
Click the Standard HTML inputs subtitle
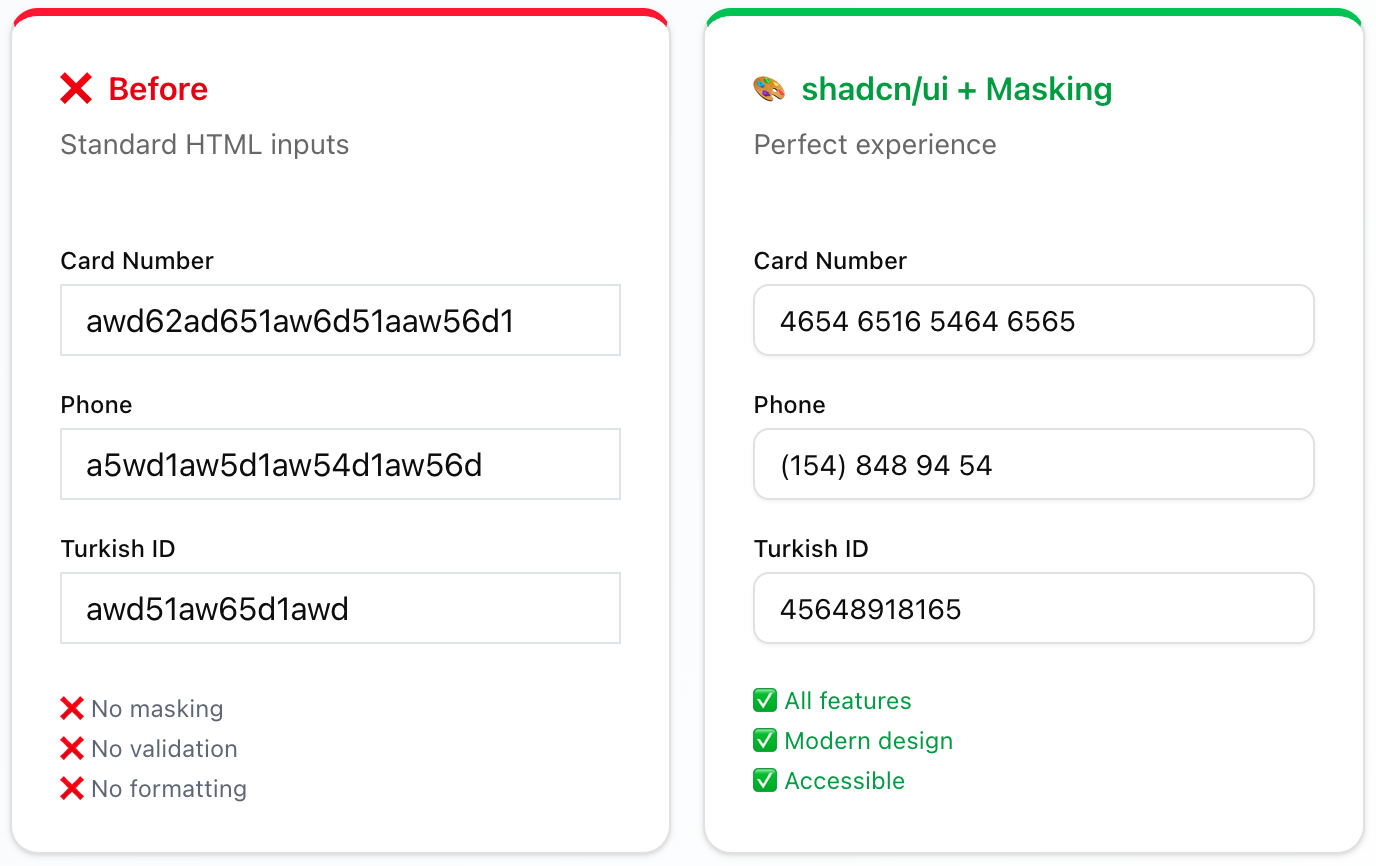pyautogui.click(x=204, y=144)
